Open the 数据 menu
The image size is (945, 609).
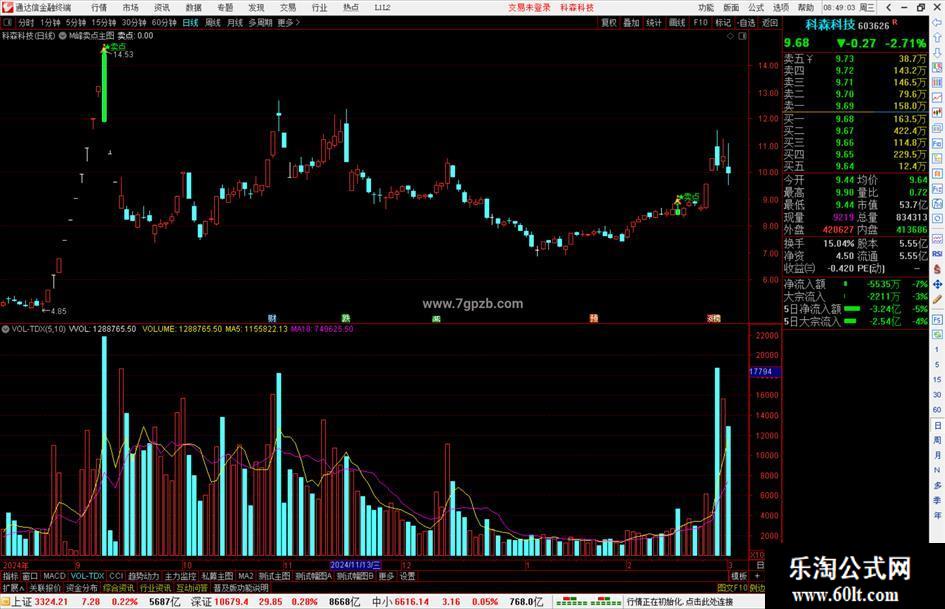pyautogui.click(x=193, y=8)
